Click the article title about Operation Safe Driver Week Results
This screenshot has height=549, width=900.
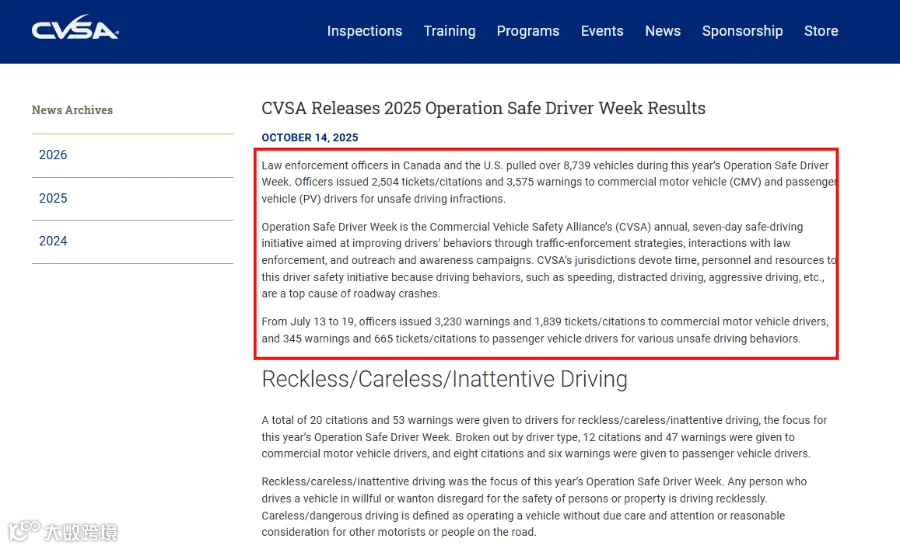point(483,108)
